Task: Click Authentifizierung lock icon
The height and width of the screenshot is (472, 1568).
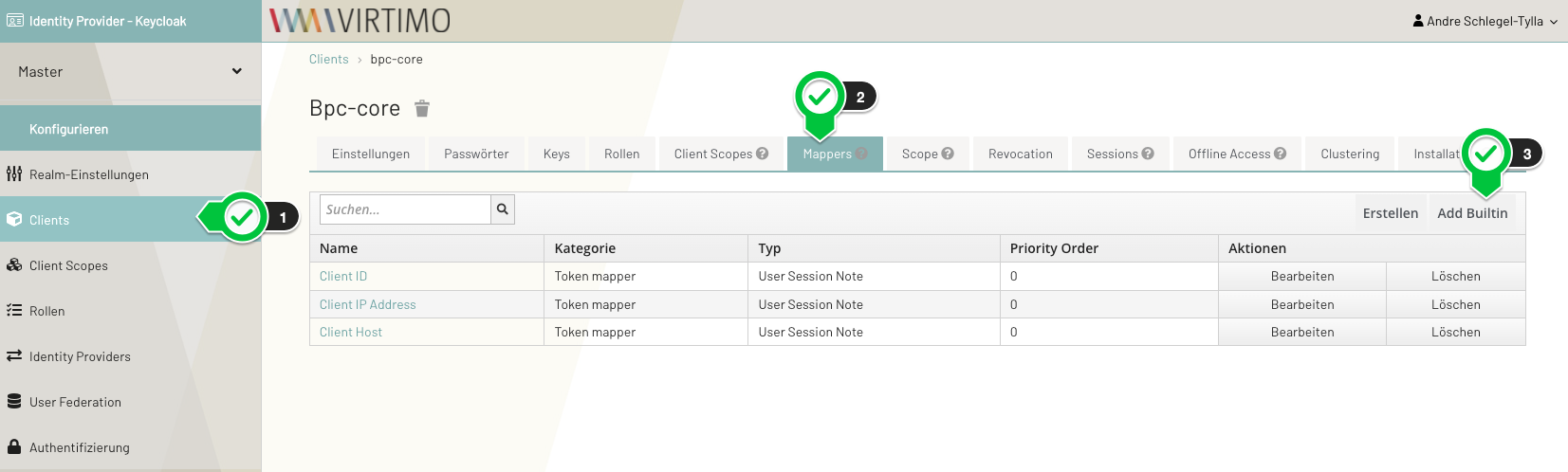Action: [x=14, y=446]
